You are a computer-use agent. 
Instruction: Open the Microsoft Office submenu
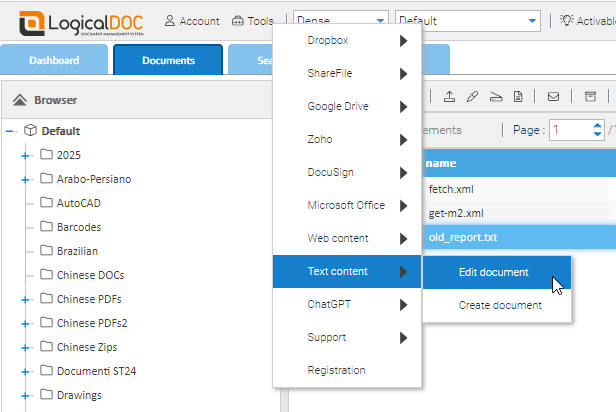pos(347,205)
